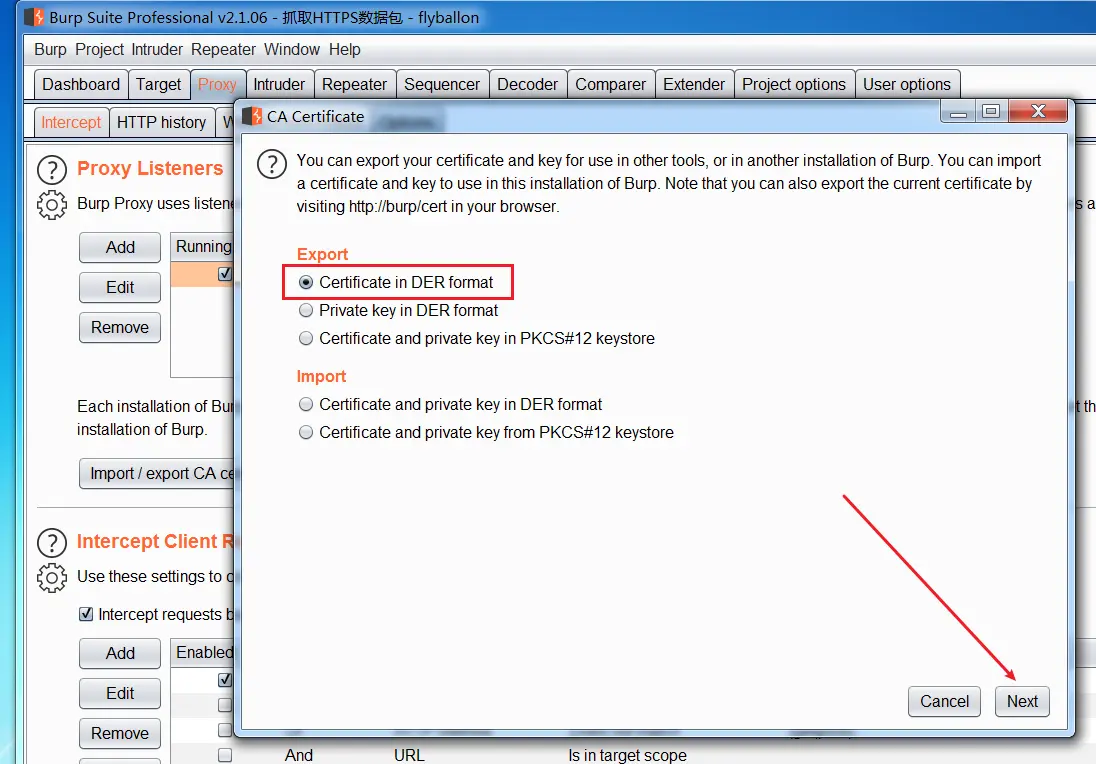Switch to Intruder tab

tap(279, 85)
